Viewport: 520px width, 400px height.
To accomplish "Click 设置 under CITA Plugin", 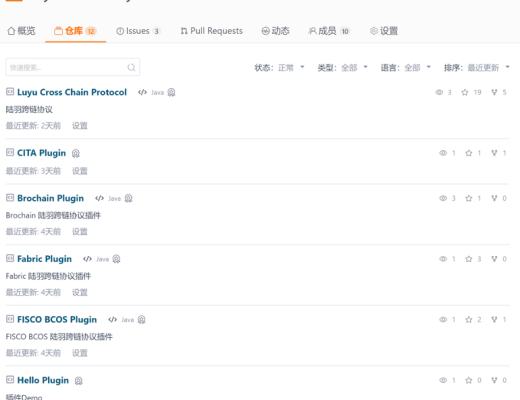I will coord(80,171).
